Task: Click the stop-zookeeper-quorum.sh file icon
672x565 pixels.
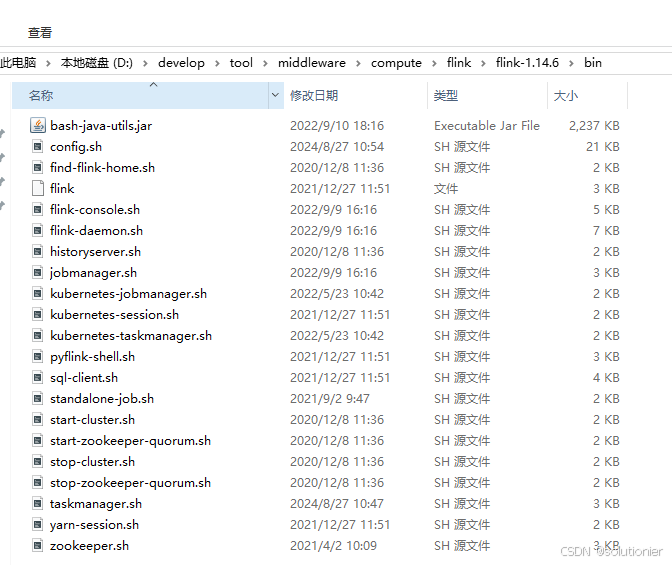Action: [x=38, y=483]
